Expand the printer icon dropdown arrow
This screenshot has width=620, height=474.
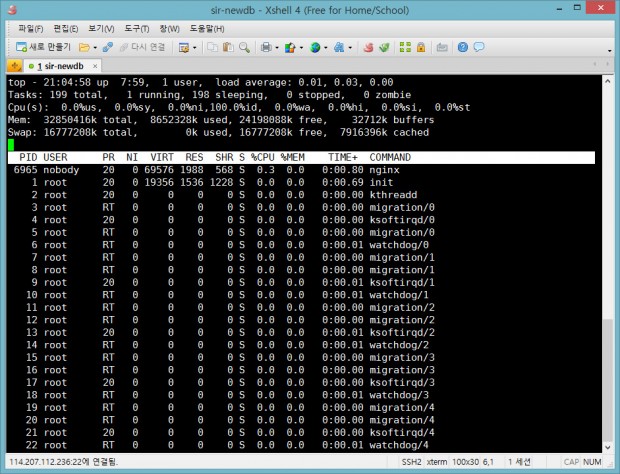(x=276, y=47)
